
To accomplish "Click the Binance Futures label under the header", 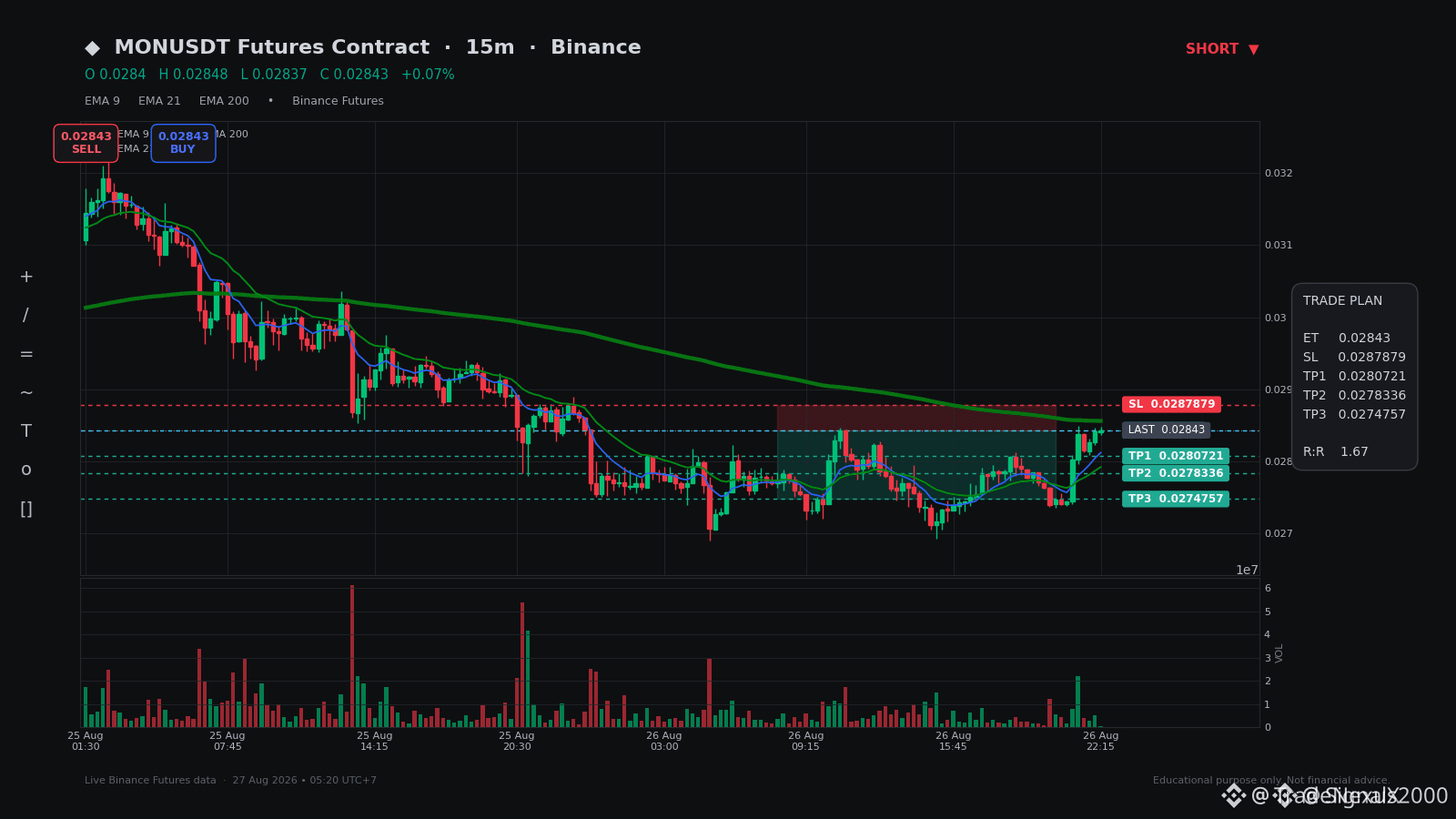I will pos(338,101).
